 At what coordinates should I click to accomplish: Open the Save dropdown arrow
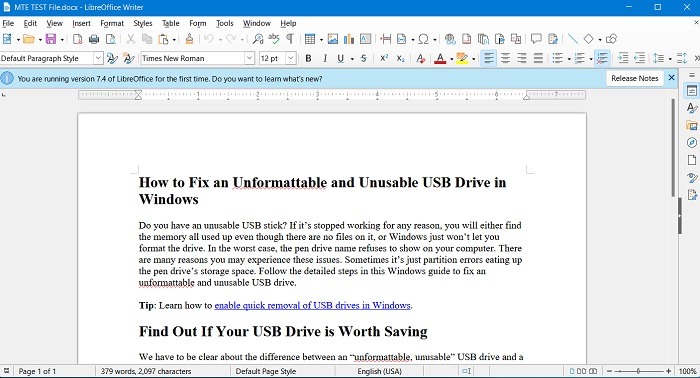click(x=62, y=40)
